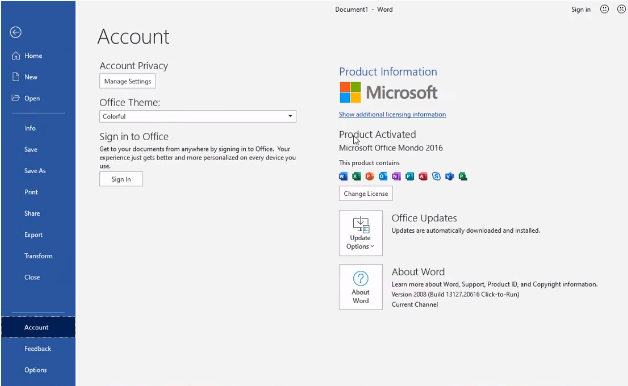
Task: Select Save As in the sidebar
Action: [35, 171]
